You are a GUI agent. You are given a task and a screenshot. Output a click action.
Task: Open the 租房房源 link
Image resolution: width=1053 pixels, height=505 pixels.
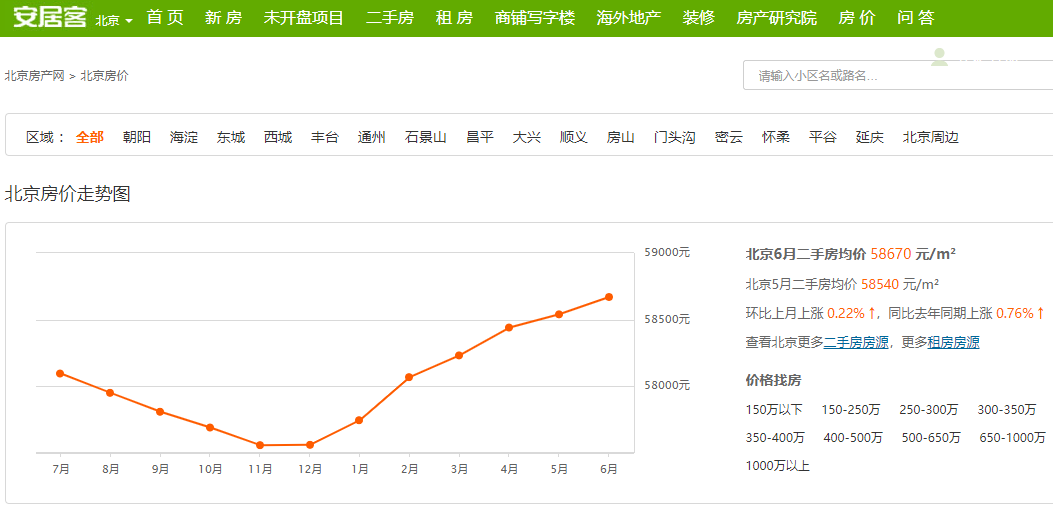pos(954,342)
